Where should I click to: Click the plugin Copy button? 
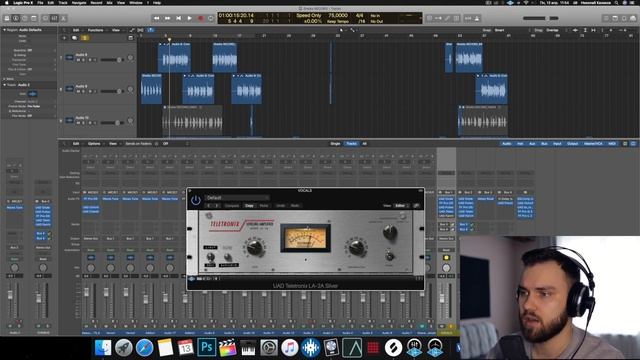tap(249, 206)
